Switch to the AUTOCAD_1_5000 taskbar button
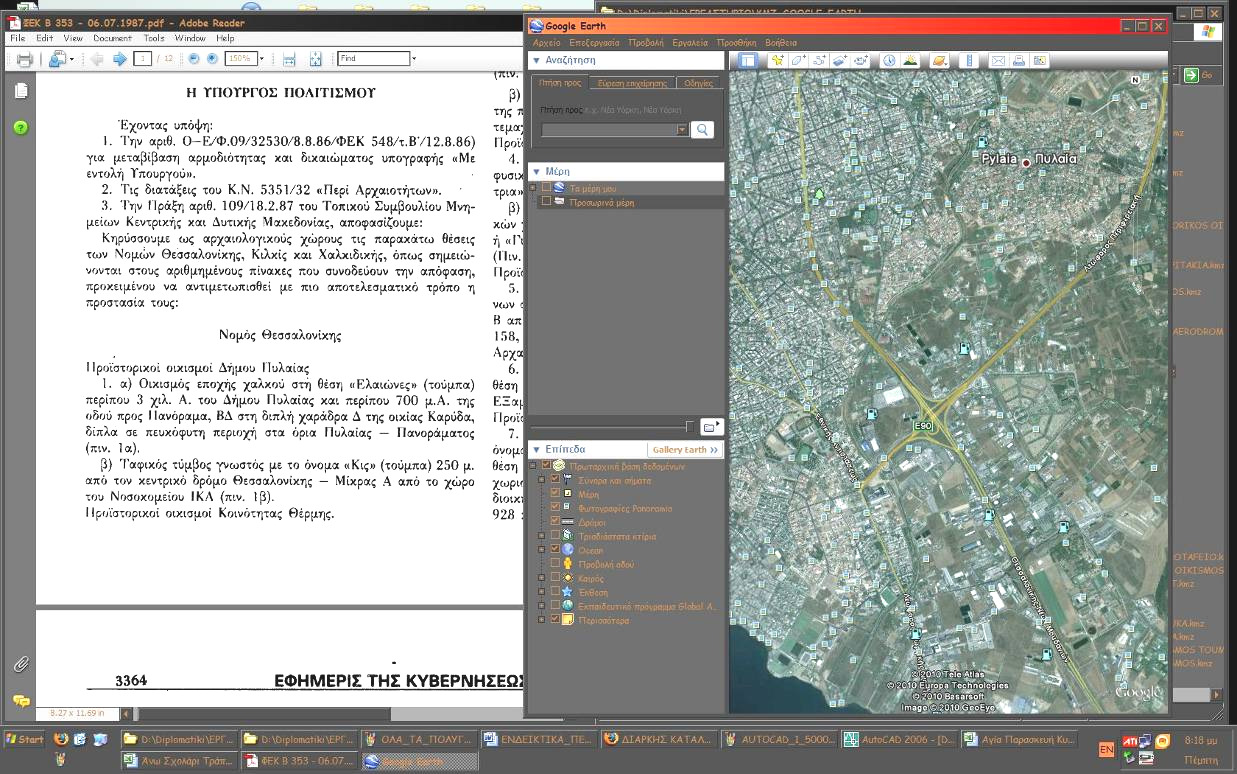This screenshot has width=1237, height=774. coord(778,740)
